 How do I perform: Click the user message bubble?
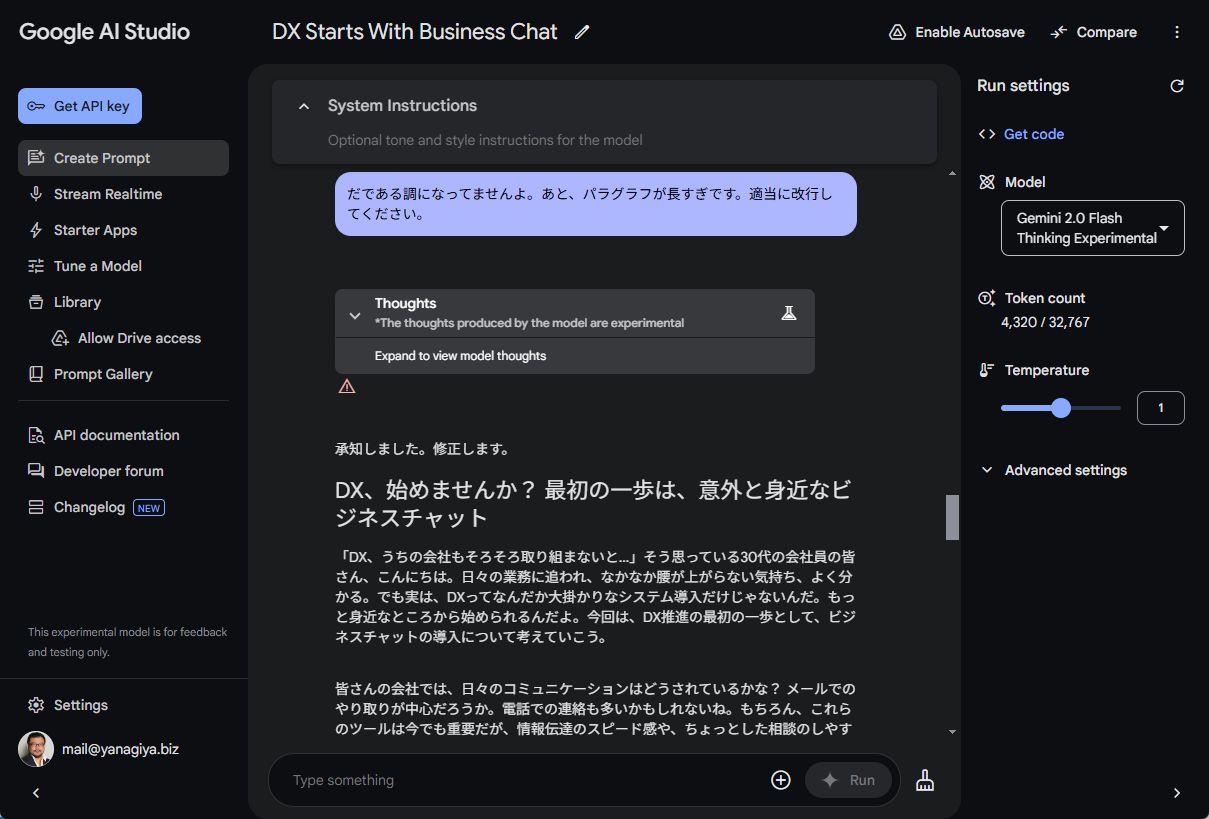(596, 204)
